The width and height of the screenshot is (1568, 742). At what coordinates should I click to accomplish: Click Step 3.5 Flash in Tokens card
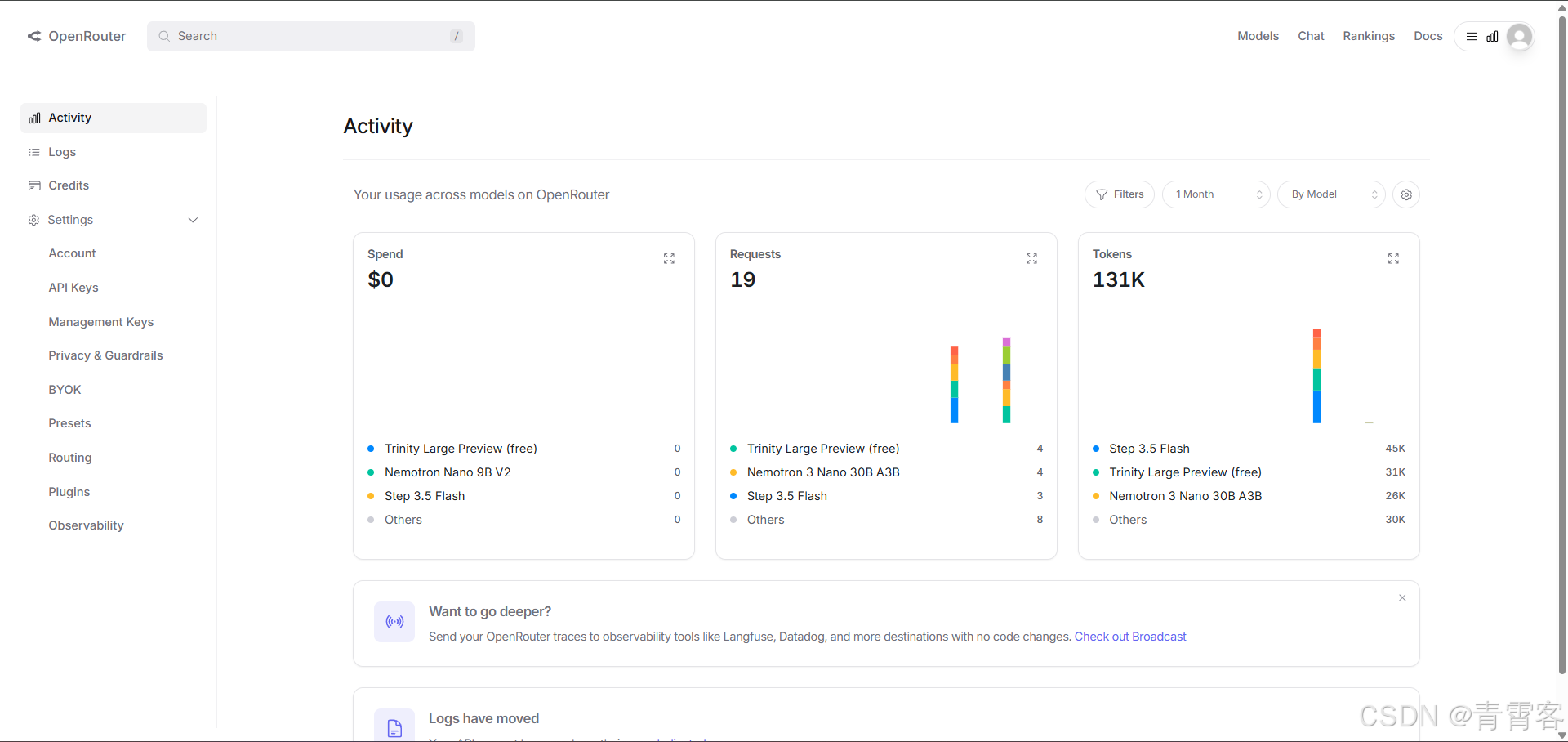(x=1249, y=449)
